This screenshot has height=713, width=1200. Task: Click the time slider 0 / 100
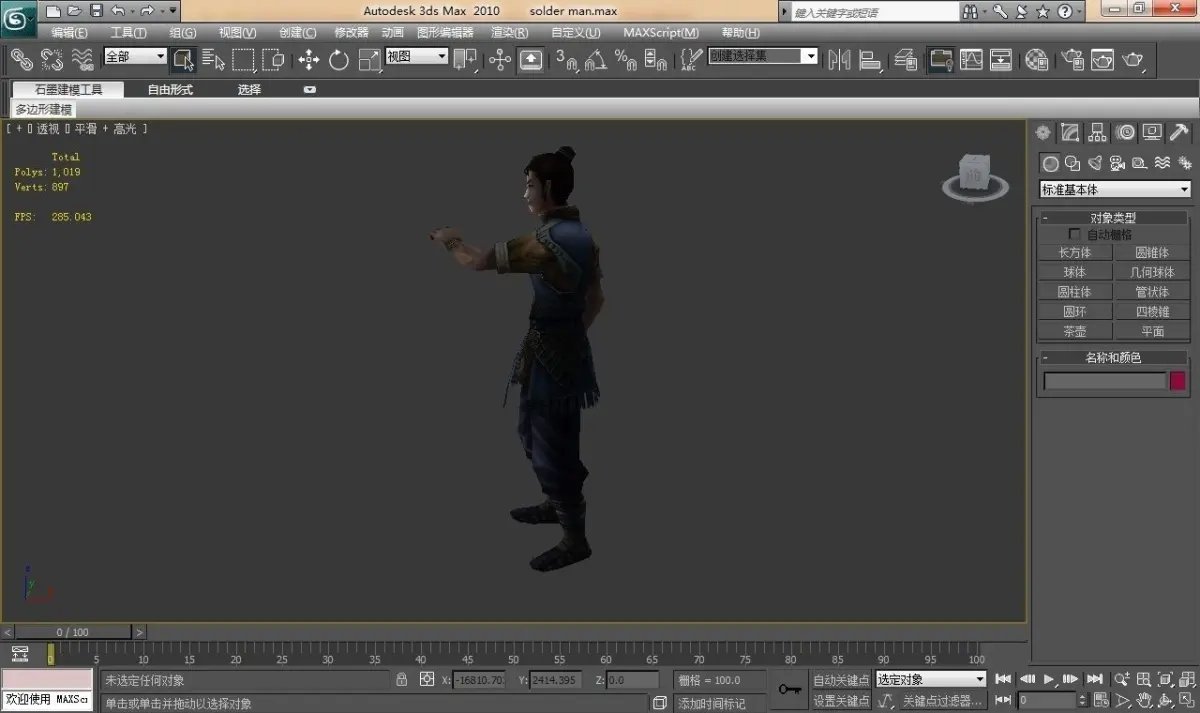(73, 632)
